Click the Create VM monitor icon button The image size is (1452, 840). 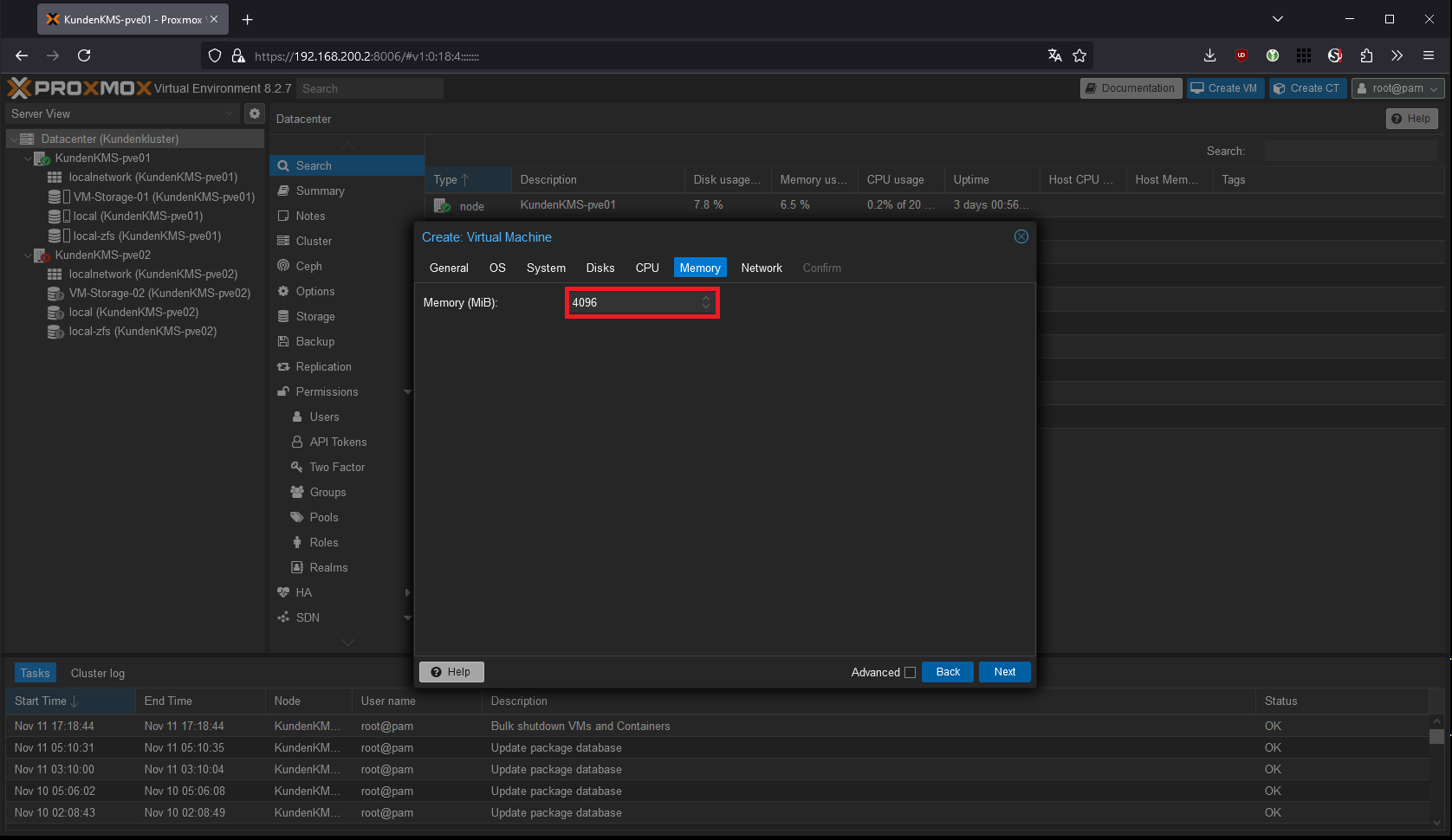(1223, 88)
